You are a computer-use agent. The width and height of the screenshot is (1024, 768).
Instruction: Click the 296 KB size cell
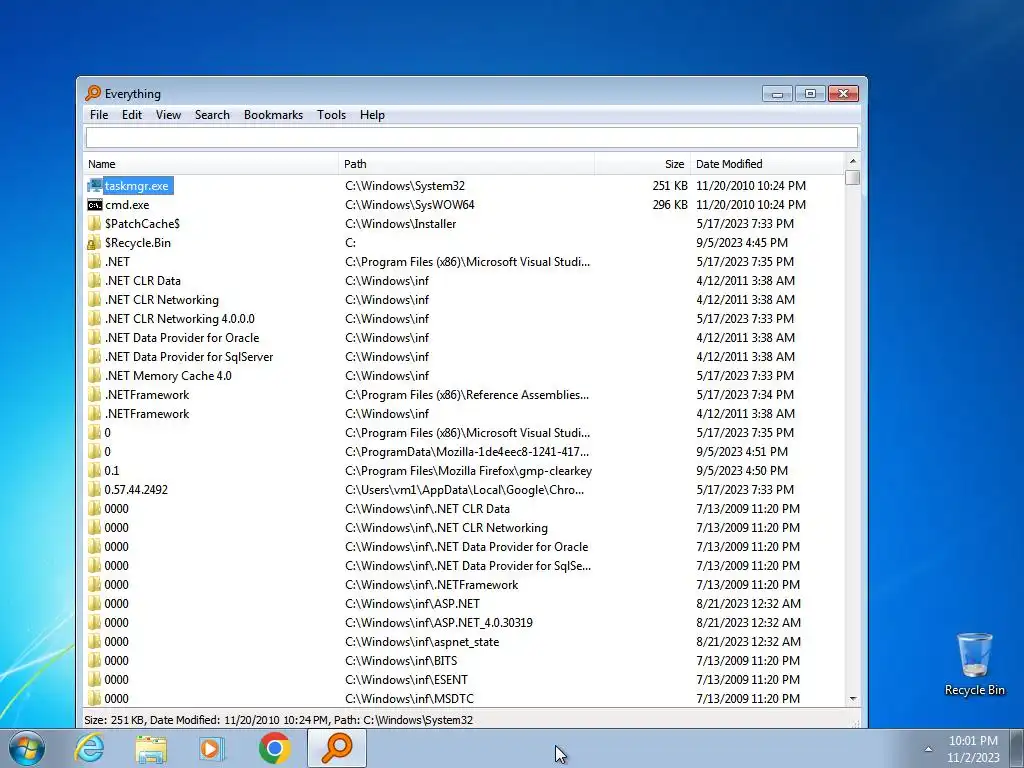point(669,205)
